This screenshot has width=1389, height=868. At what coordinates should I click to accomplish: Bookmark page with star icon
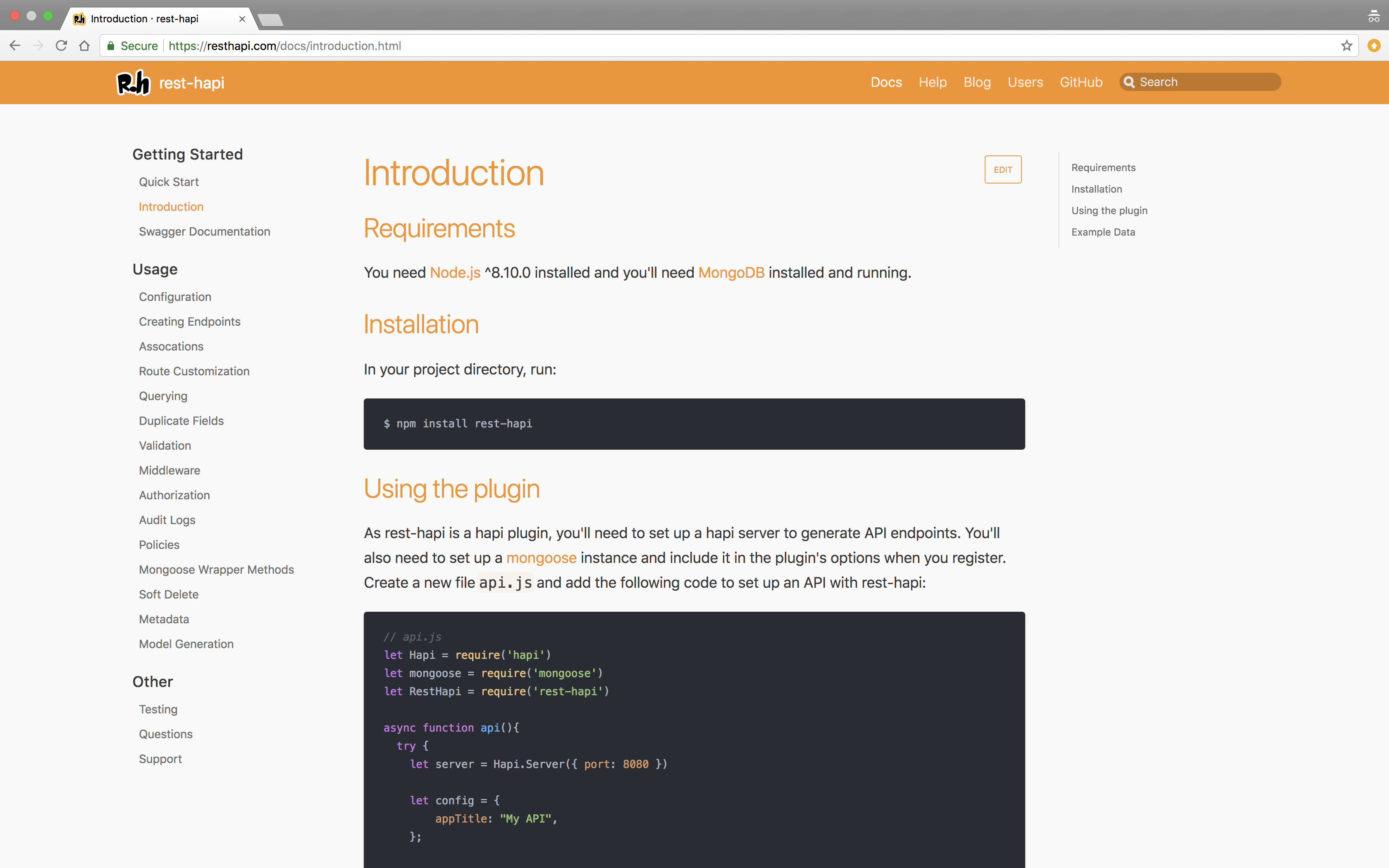coord(1346,46)
